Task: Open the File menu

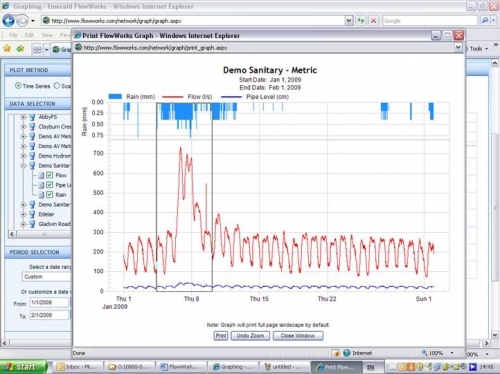Action: point(13,35)
